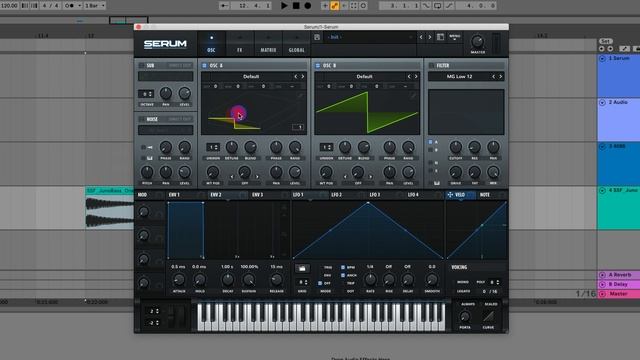Toggle filter routing for oscillator B
640x360 pixels.
(430, 150)
